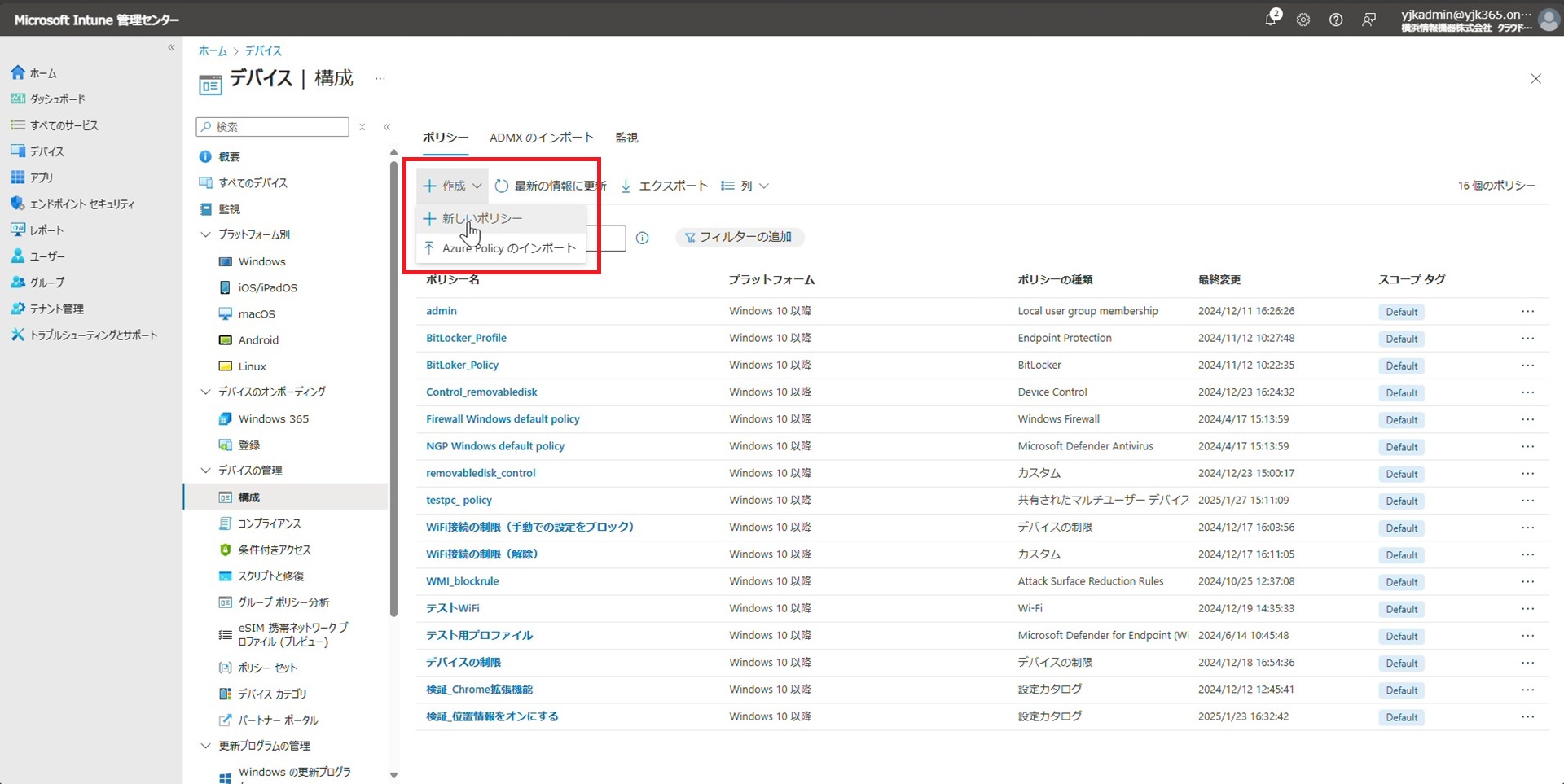The image size is (1564, 784).
Task: Open ellipsis next to page title
Action: tap(380, 79)
